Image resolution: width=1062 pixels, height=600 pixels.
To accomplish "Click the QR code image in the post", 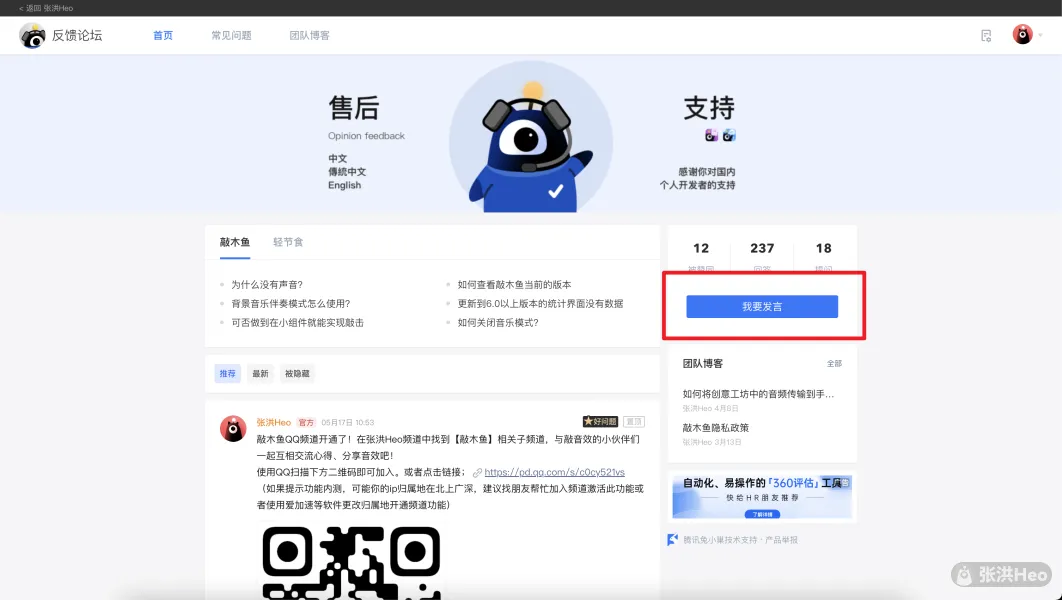I will point(352,562).
